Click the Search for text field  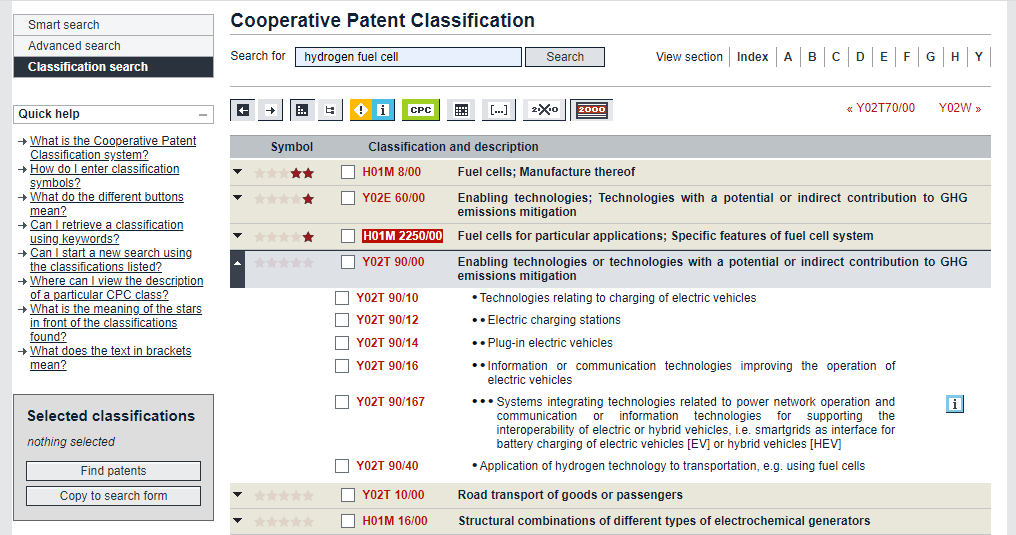tap(408, 57)
